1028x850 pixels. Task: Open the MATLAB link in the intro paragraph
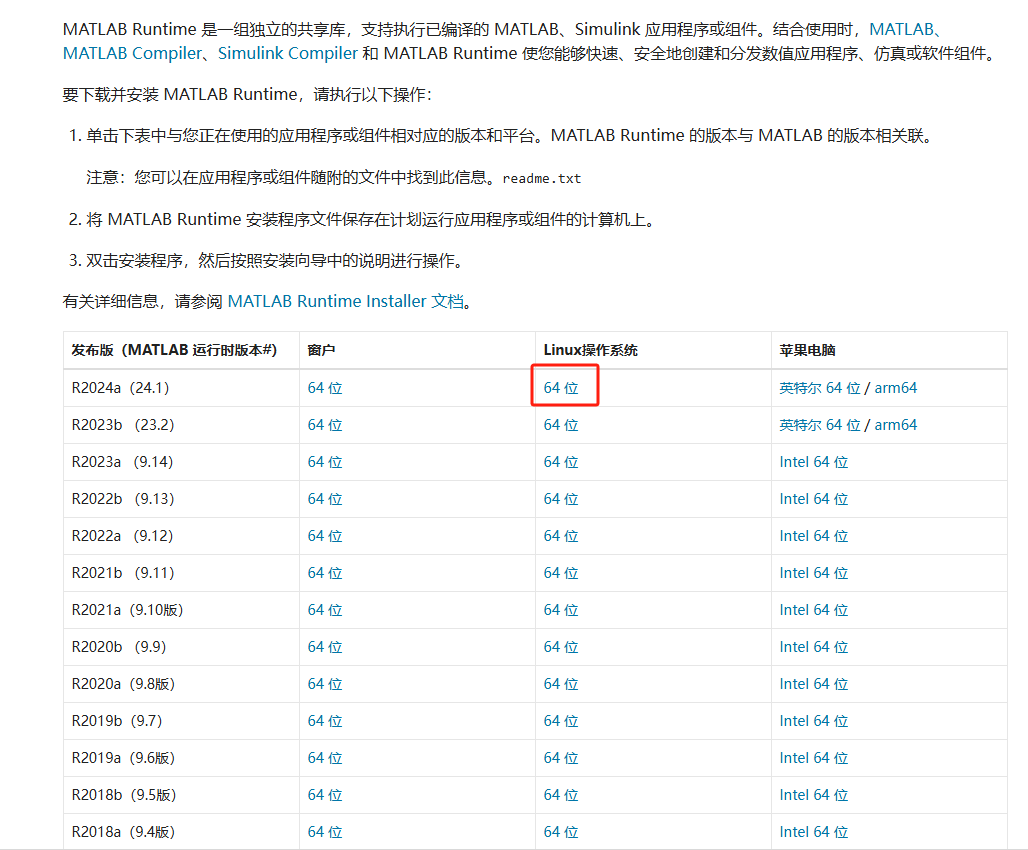901,30
